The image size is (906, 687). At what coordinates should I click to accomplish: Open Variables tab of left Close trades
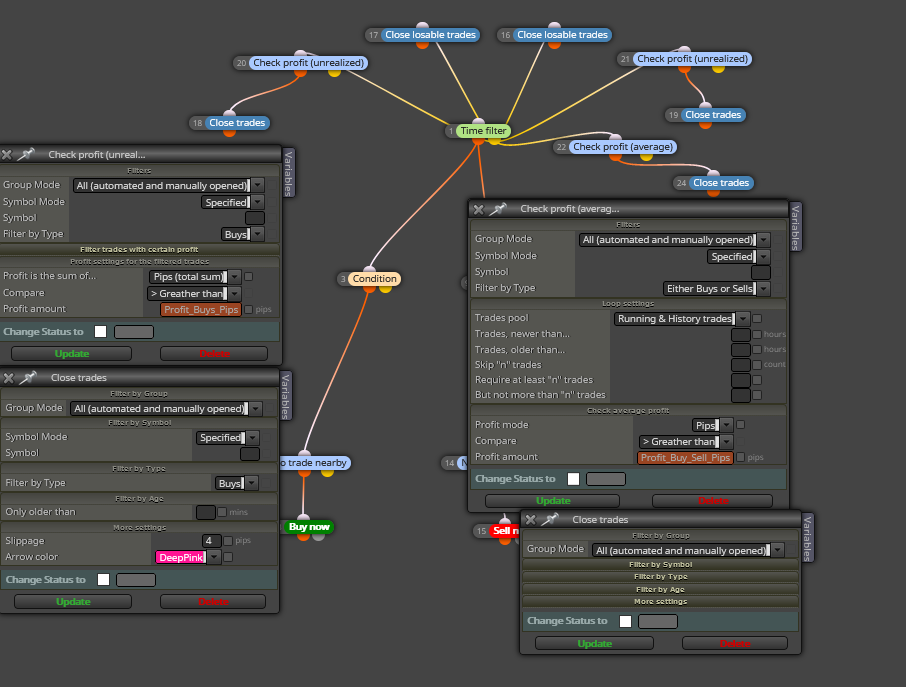click(285, 396)
